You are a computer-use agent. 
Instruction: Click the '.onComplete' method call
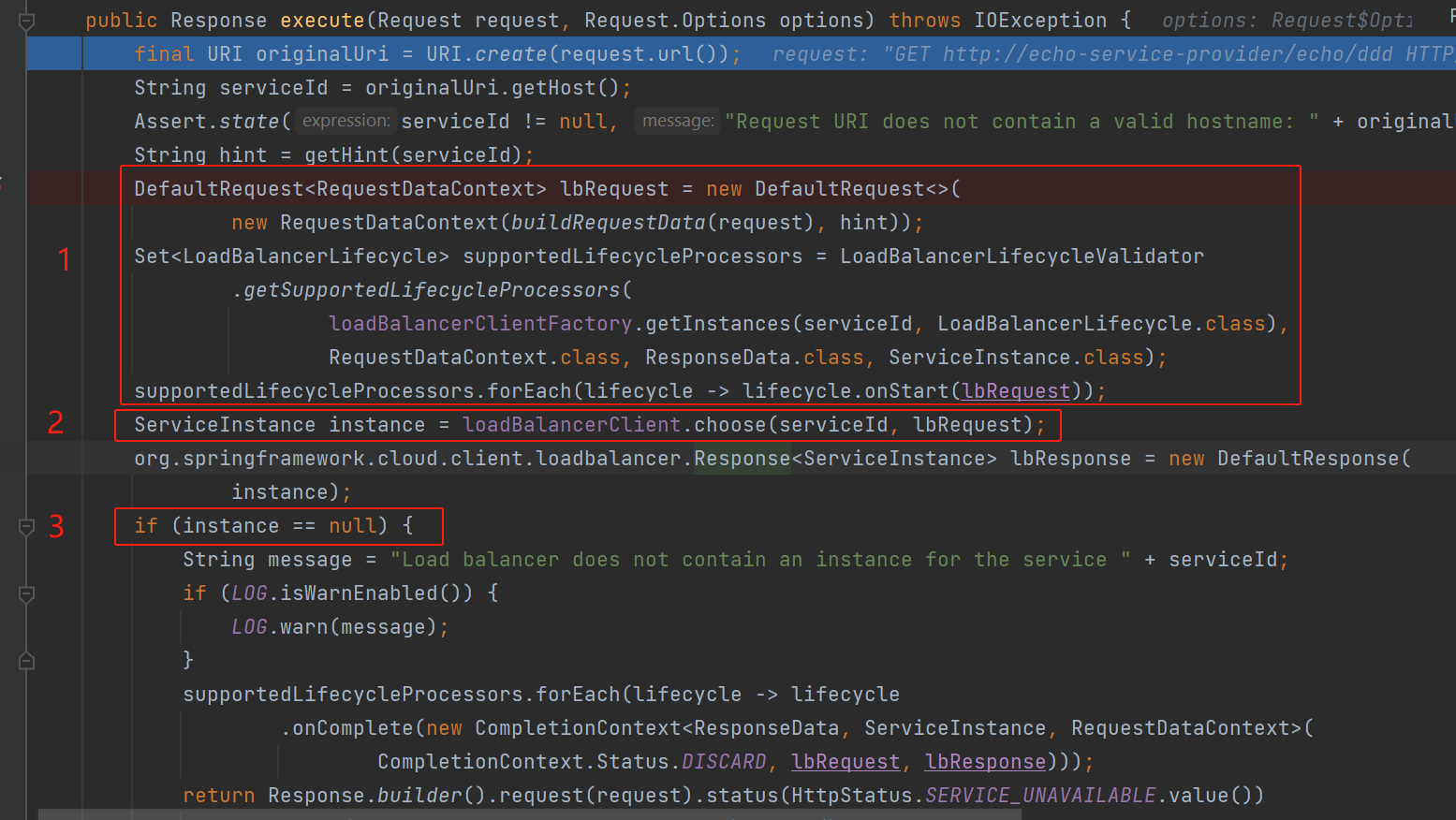347,728
